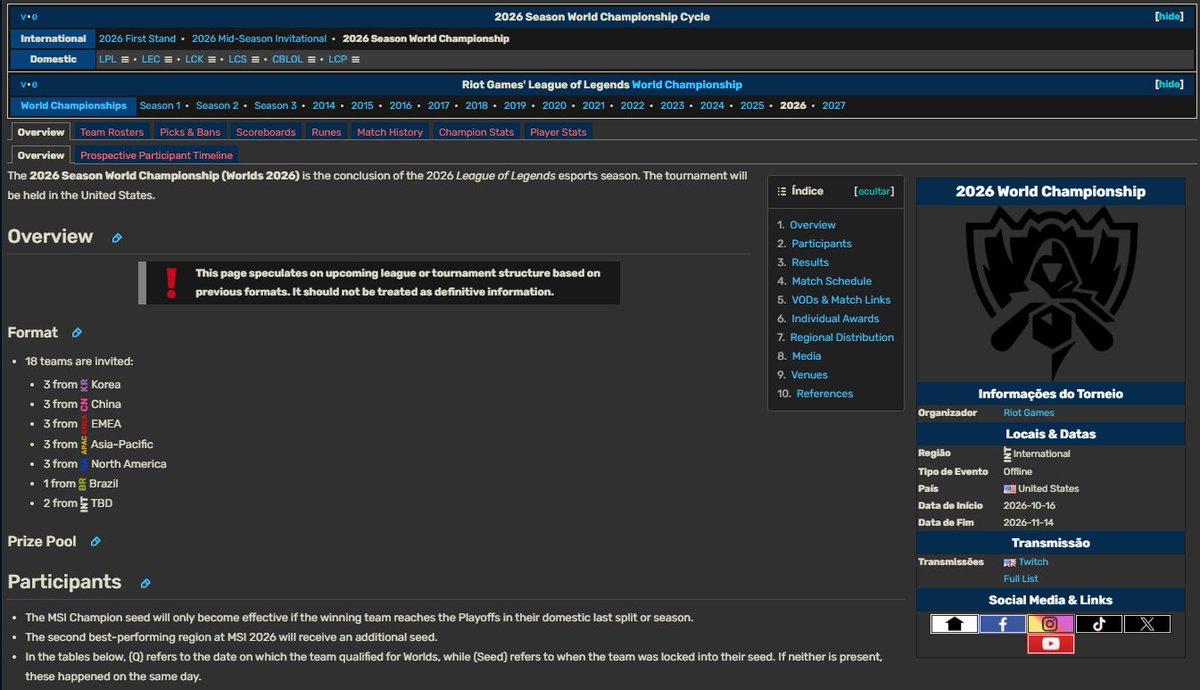Open the 2027 World Championship link
This screenshot has height=690, width=1200.
[833, 106]
